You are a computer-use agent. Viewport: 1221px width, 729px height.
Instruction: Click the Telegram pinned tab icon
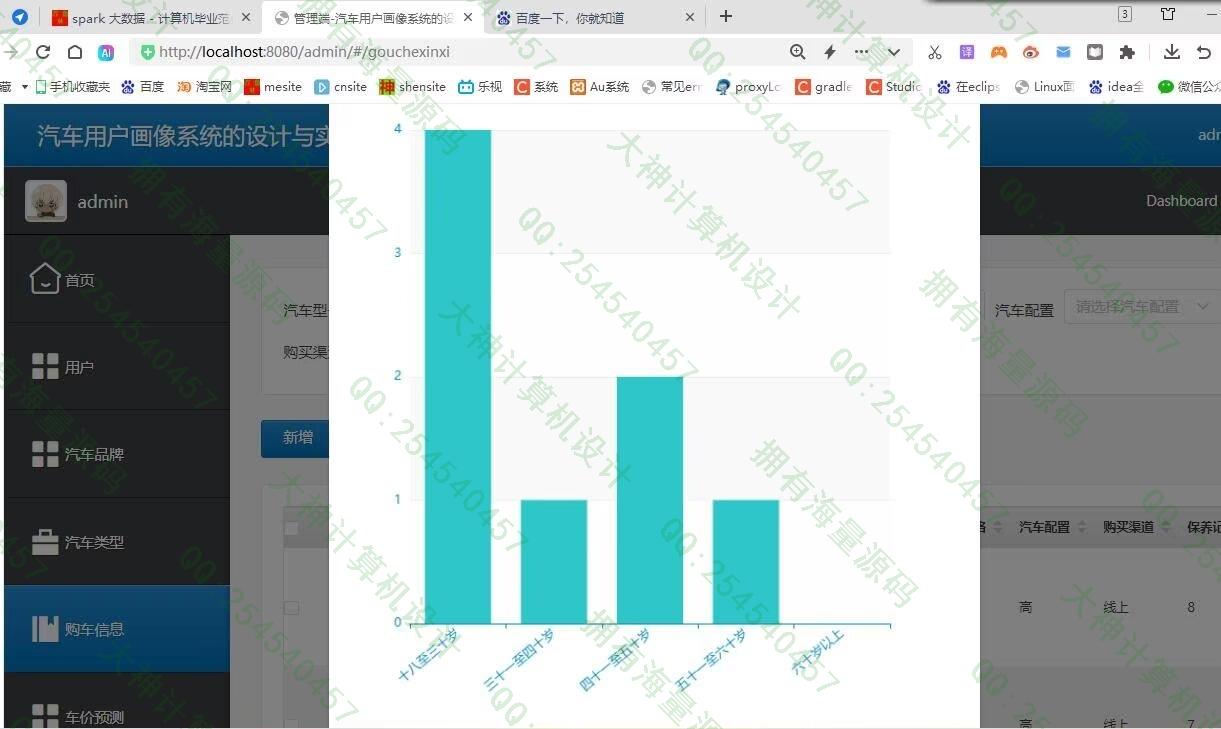(20, 17)
